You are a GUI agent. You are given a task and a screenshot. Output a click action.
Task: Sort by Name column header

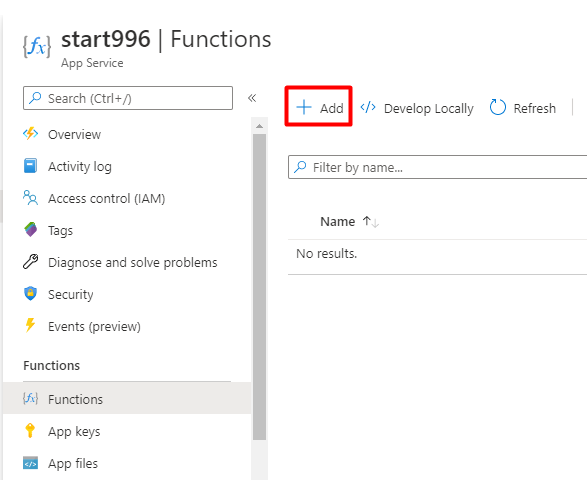pyautogui.click(x=337, y=222)
